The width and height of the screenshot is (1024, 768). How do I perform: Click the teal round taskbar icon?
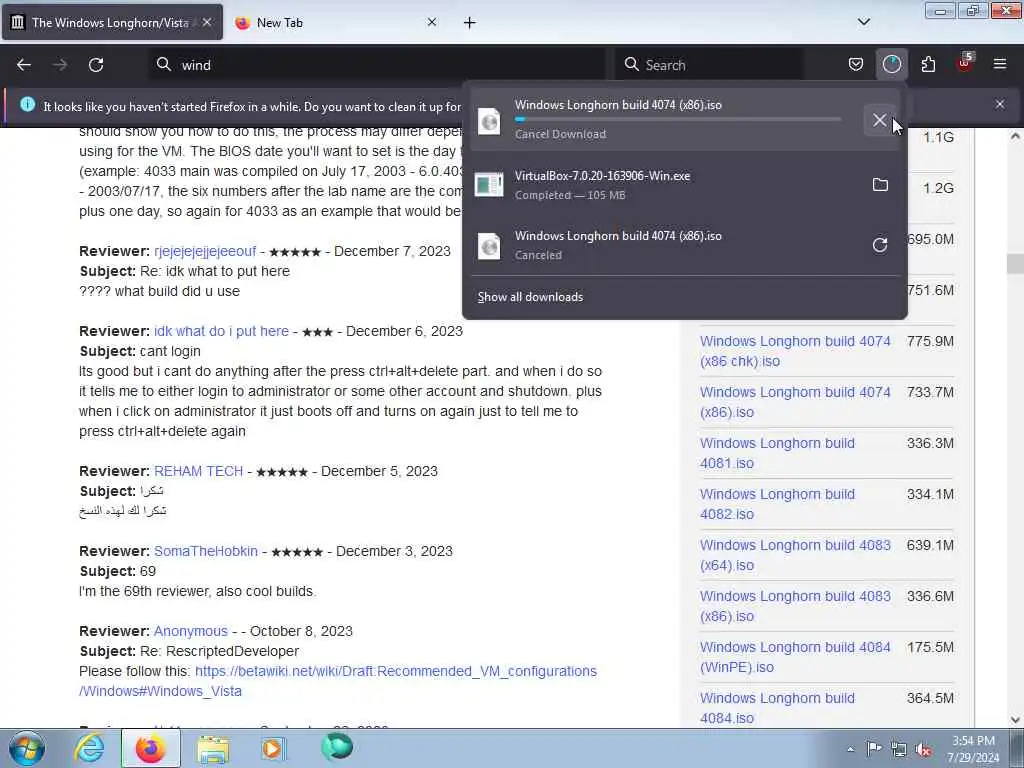point(337,747)
